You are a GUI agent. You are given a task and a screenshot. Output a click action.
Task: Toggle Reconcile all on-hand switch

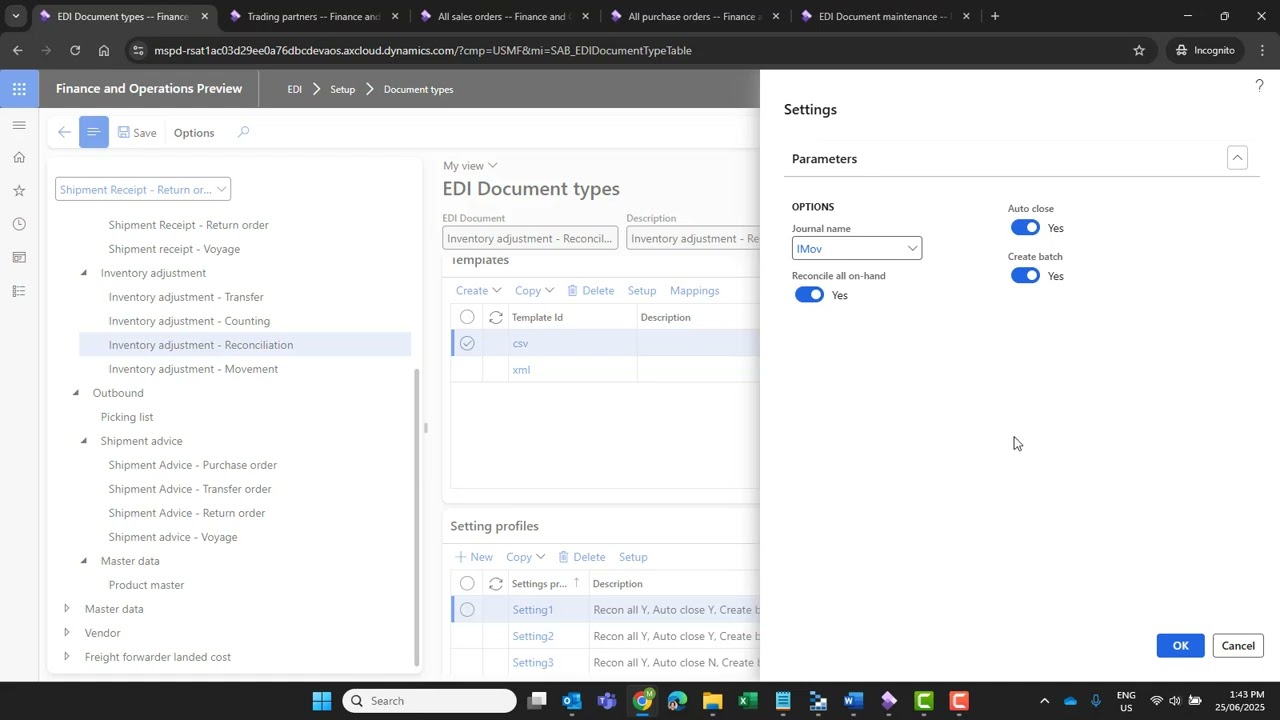[809, 295]
